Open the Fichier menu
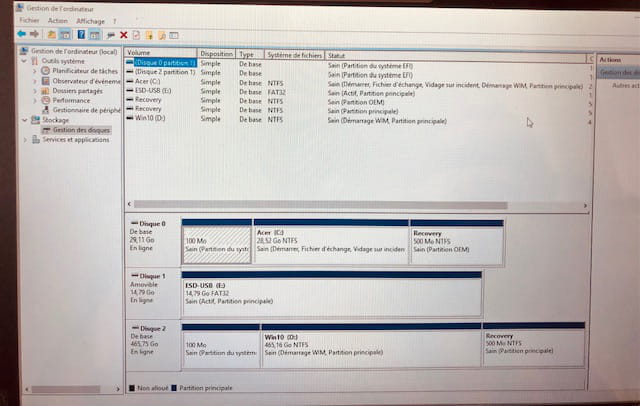 [x=29, y=20]
